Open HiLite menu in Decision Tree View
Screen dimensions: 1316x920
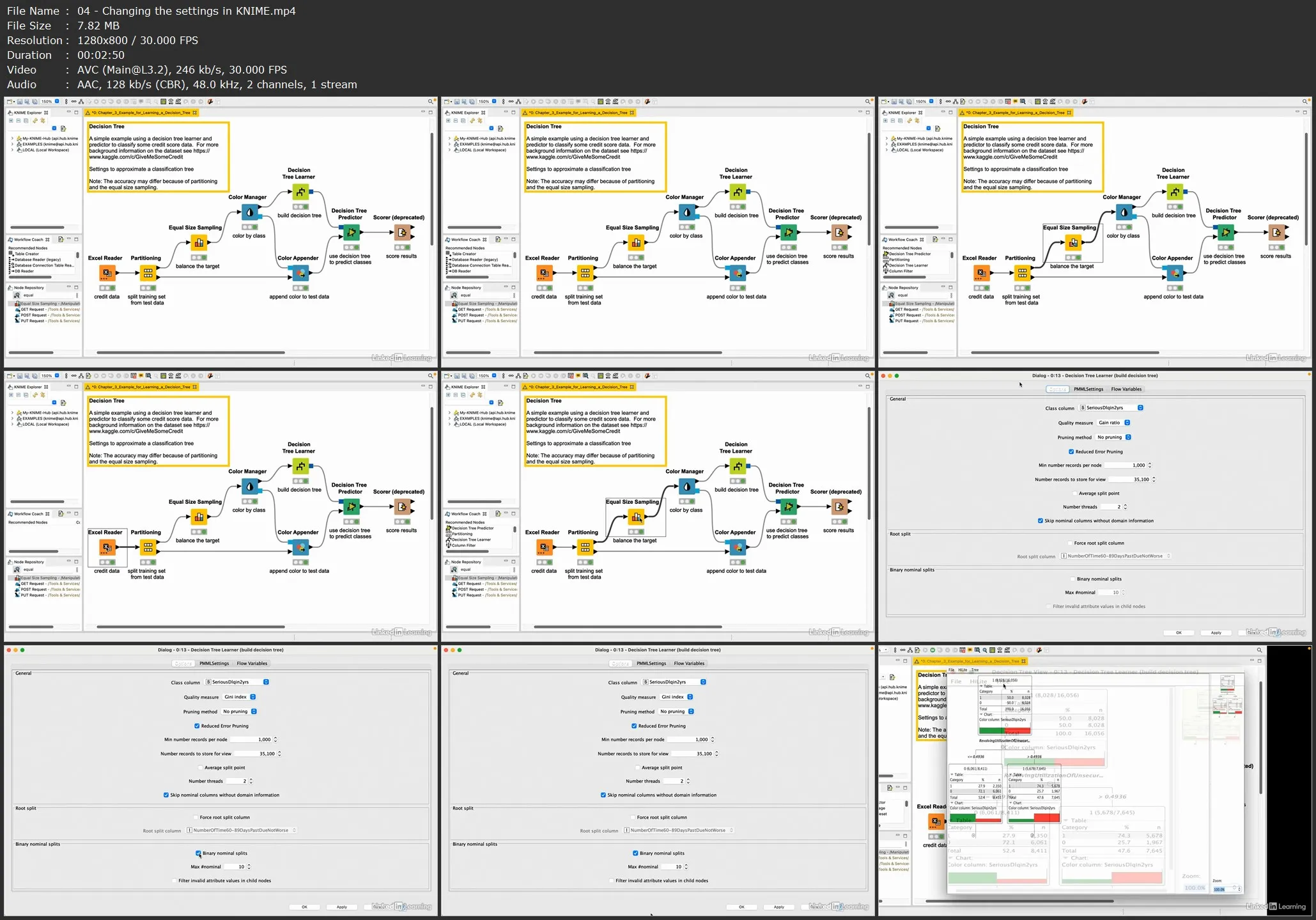tap(963, 670)
